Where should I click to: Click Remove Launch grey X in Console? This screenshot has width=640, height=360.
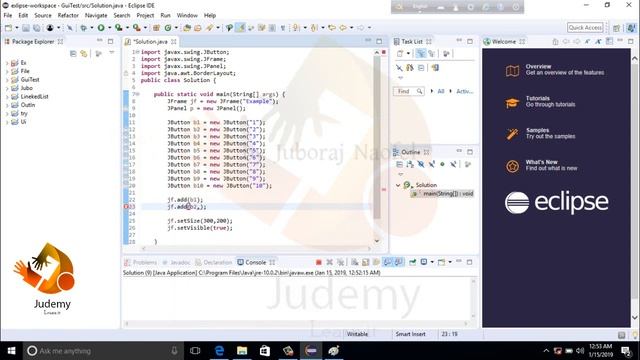click(x=329, y=262)
